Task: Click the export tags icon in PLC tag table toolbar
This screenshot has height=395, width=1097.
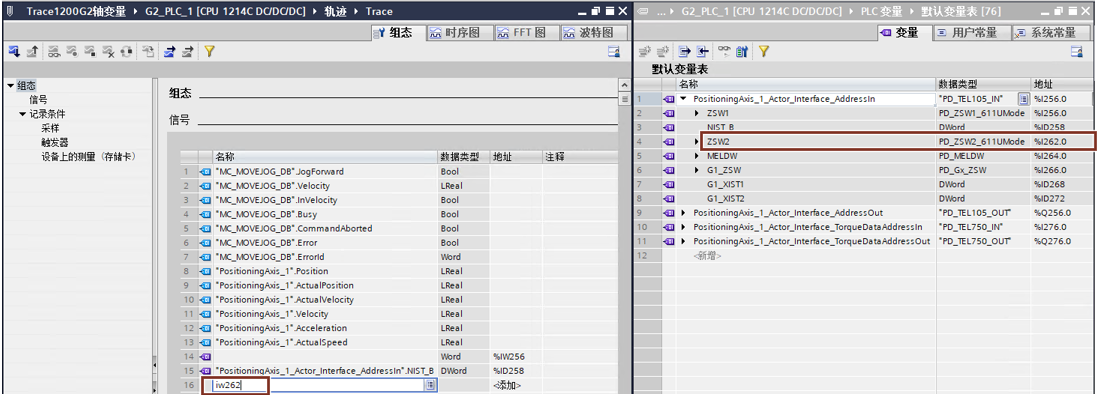Action: coord(685,51)
